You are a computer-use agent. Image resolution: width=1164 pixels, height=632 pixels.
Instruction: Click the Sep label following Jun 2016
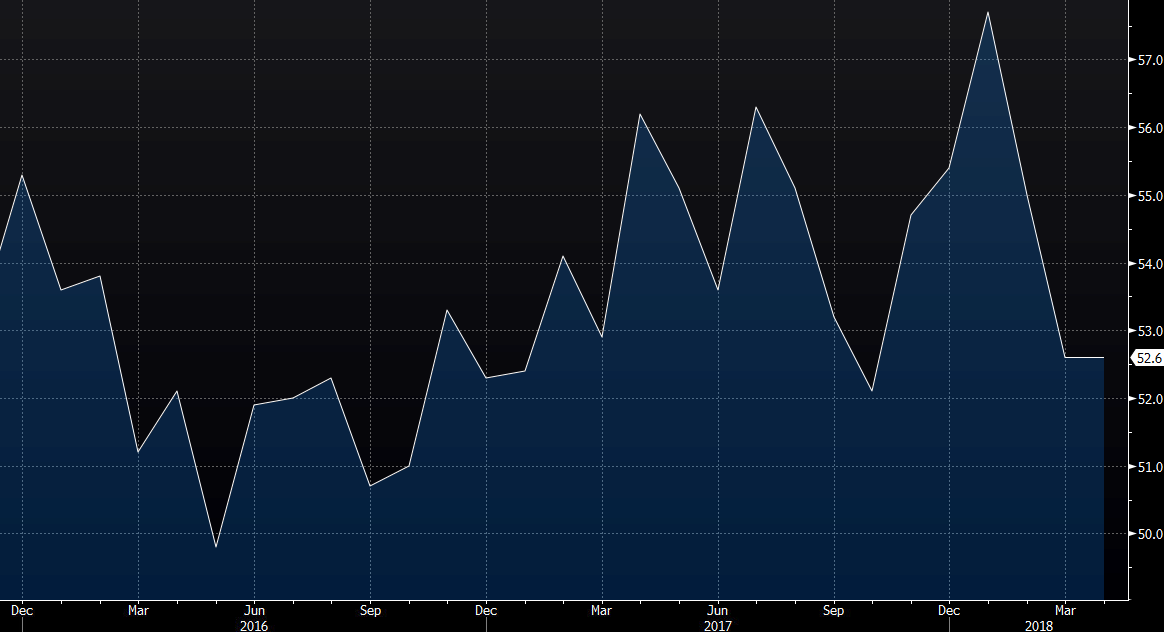coord(370,610)
